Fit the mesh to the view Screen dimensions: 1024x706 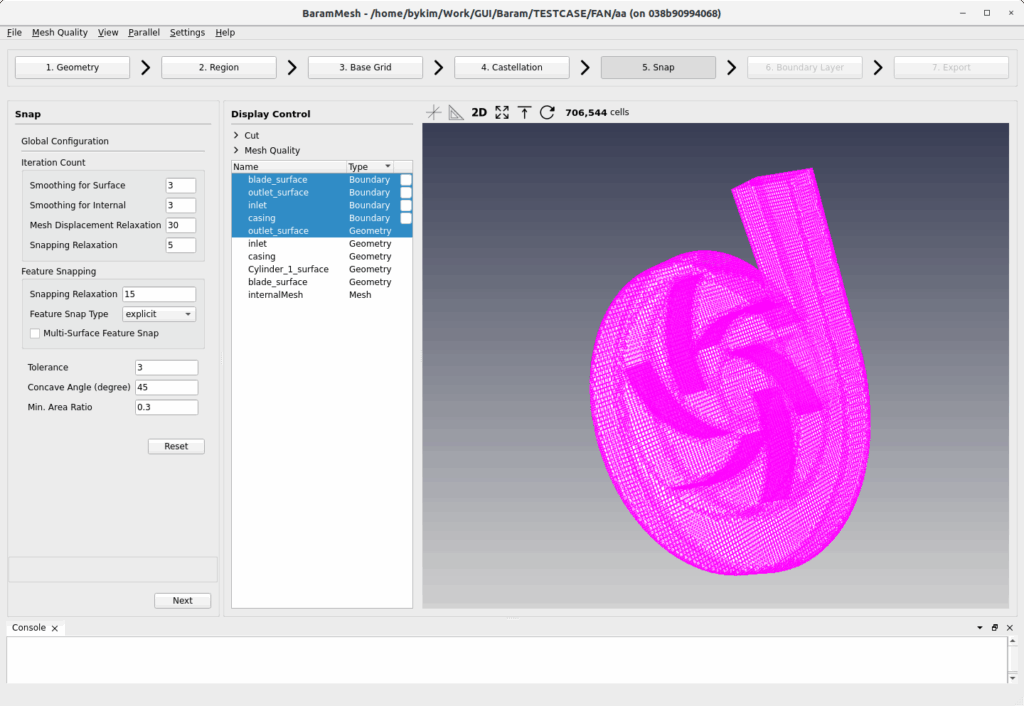(502, 112)
